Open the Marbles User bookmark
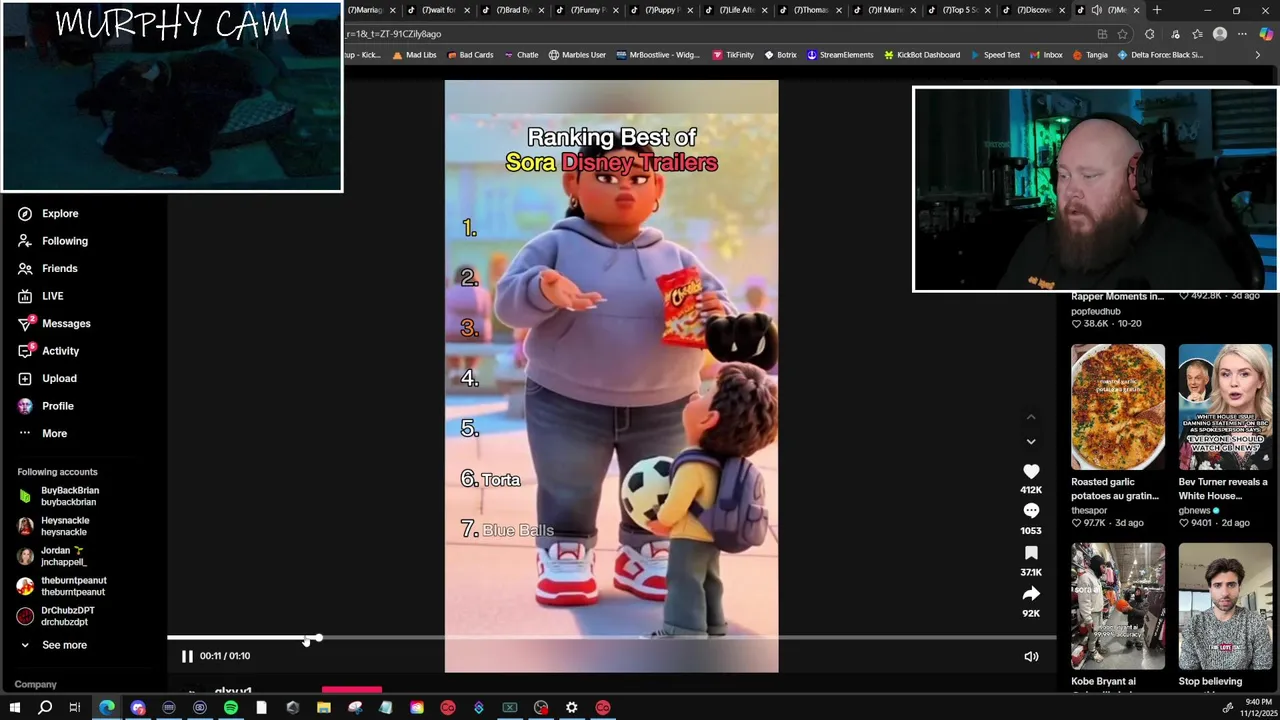The image size is (1280, 720). coord(577,55)
